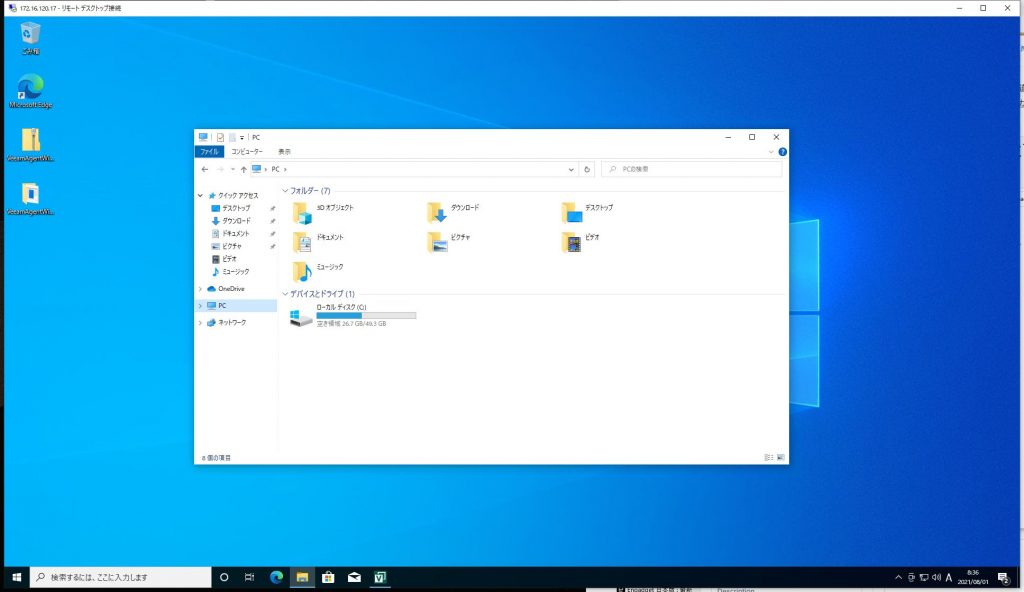Click the New Folder icon in Explorer title bar

pyautogui.click(x=232, y=137)
